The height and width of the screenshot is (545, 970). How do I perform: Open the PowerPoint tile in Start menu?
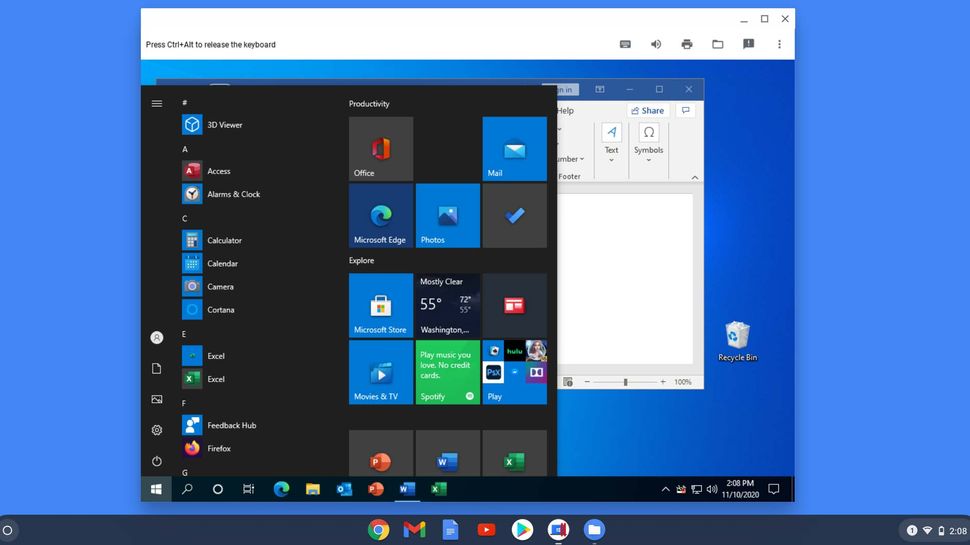point(381,454)
